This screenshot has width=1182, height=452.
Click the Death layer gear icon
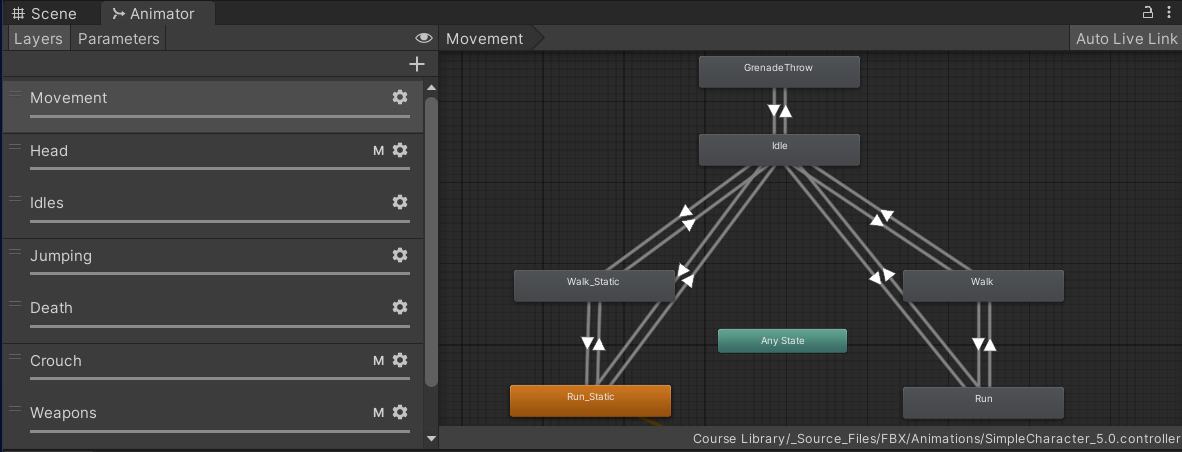(x=400, y=307)
